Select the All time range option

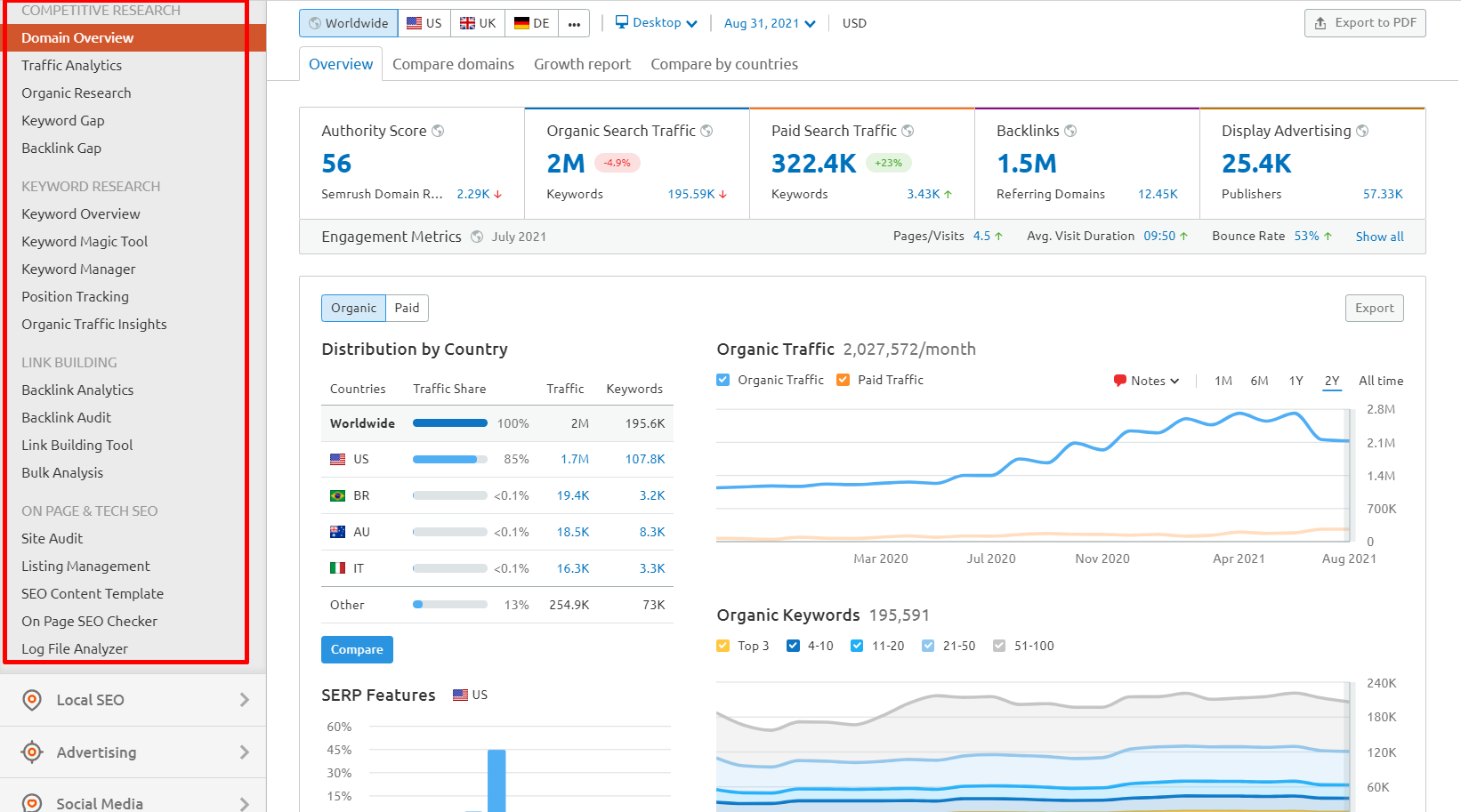1380,380
